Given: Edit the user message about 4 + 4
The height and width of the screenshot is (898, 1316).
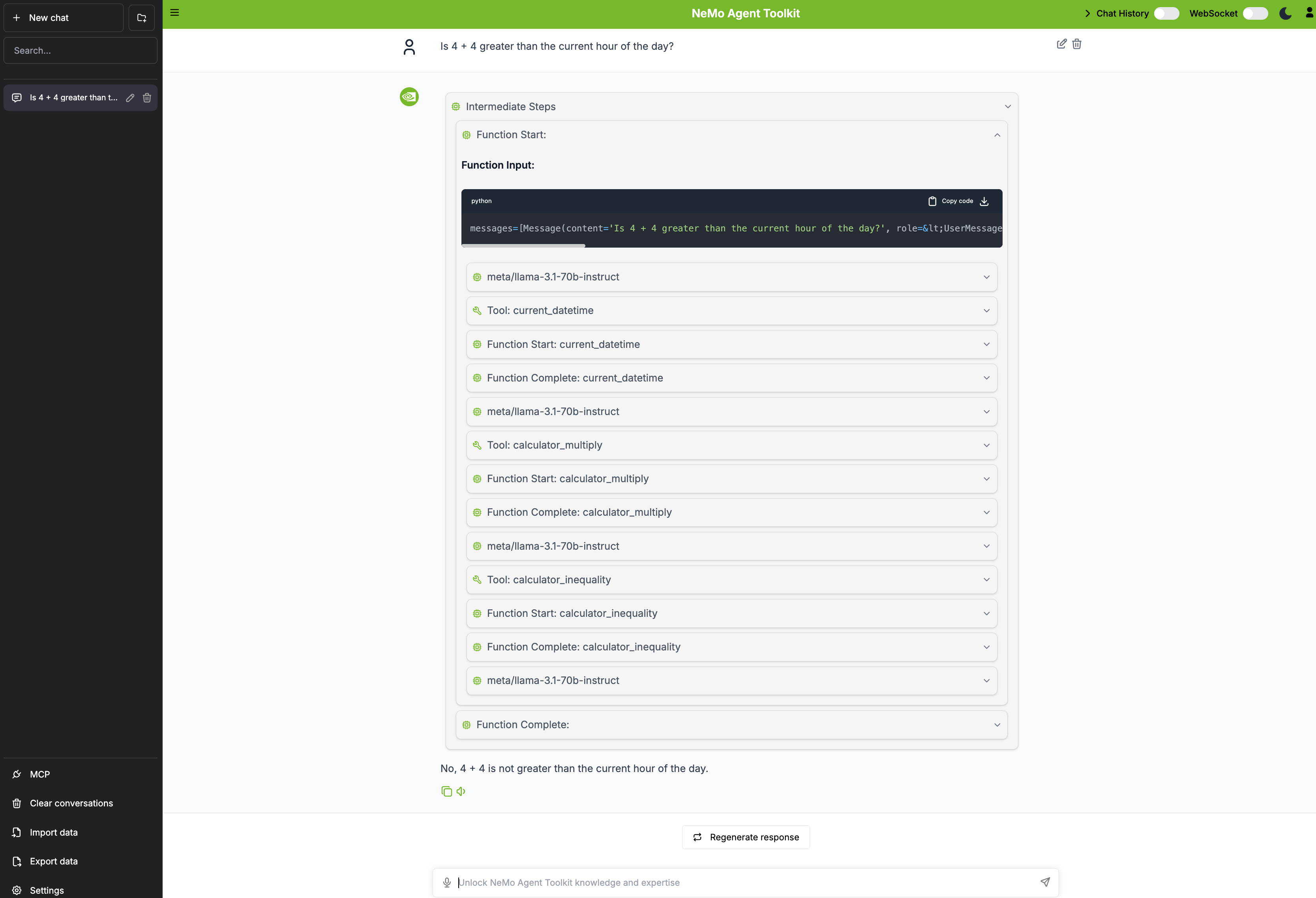Looking at the screenshot, I should pyautogui.click(x=1061, y=43).
